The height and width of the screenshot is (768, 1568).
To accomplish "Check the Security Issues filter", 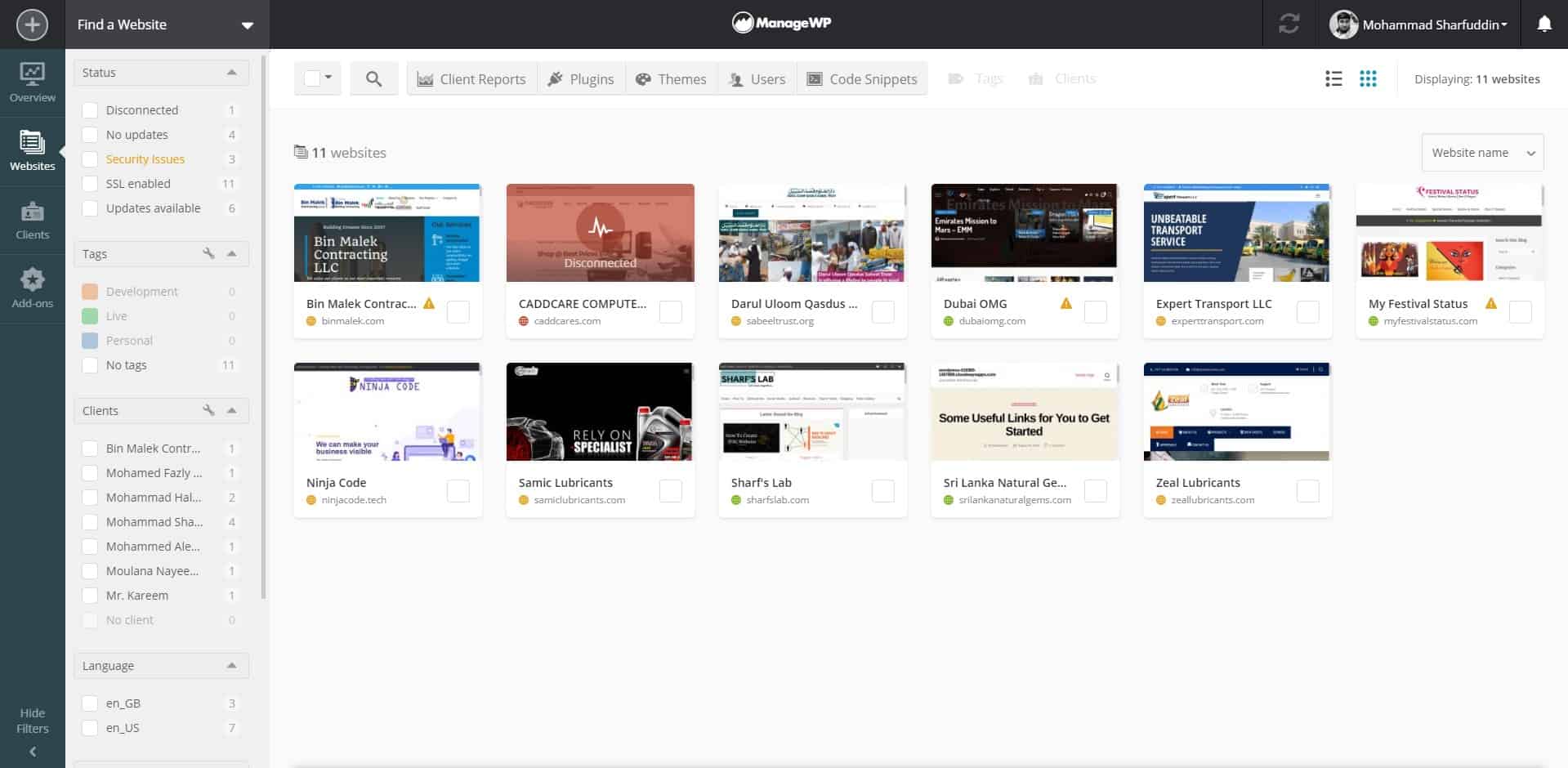I will point(90,159).
